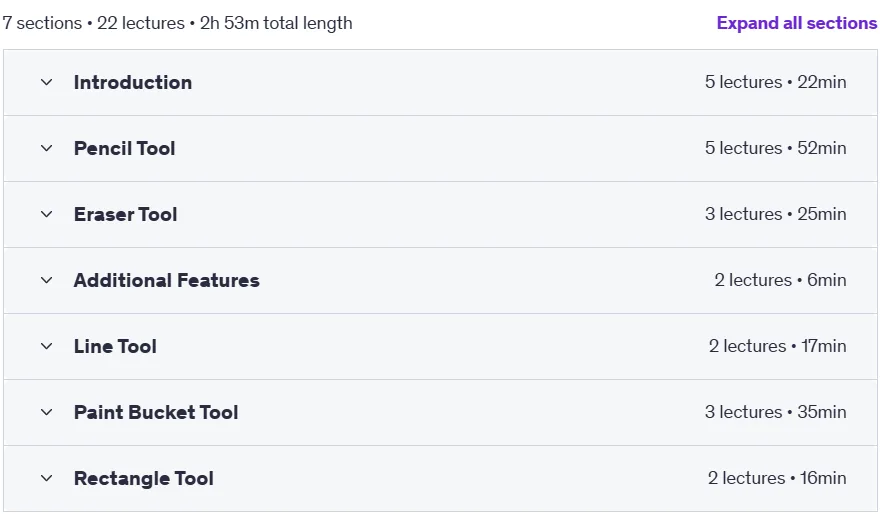Screen dimensions: 880x514
Task: Click the '5 lectures • 52min' label
Action: [776, 148]
